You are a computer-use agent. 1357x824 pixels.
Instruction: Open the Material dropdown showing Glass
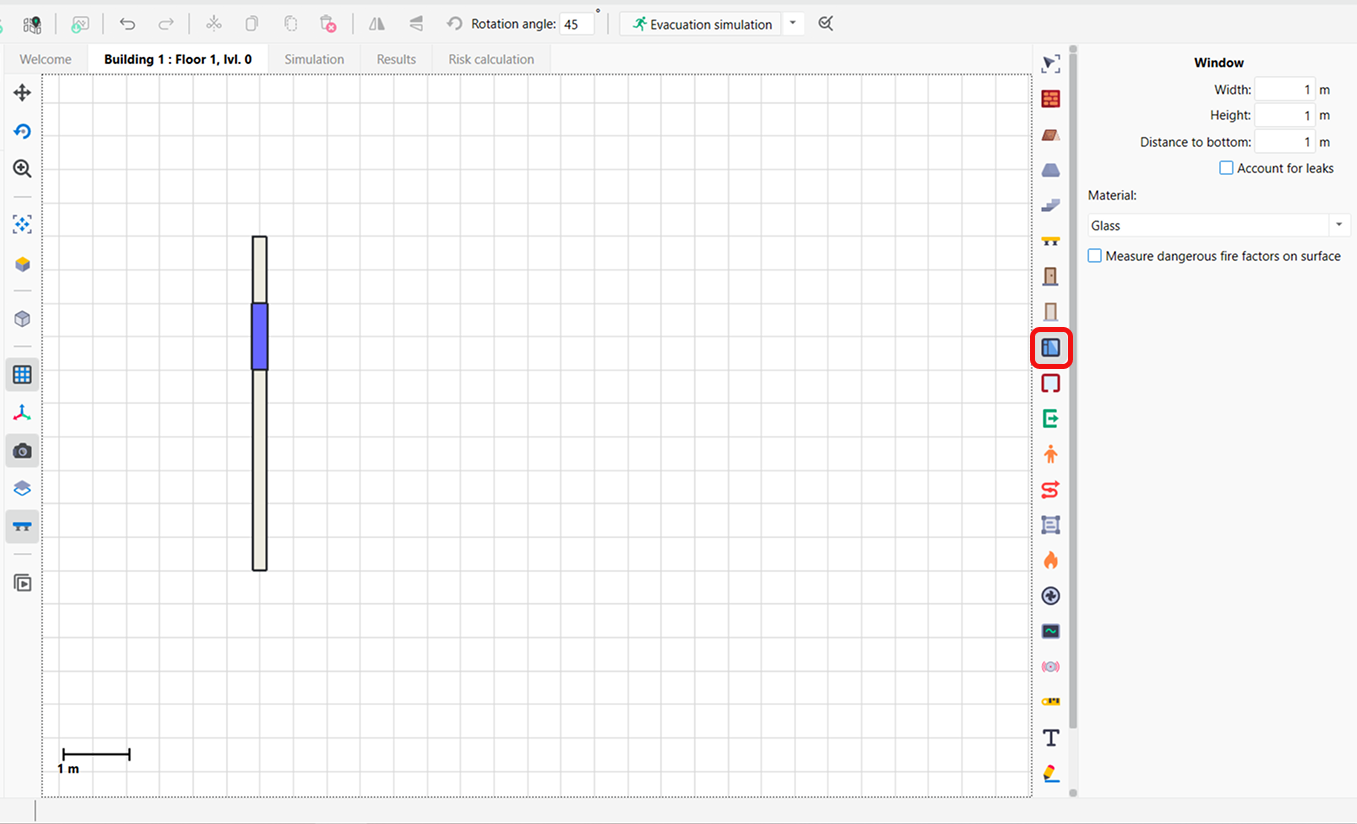[x=1219, y=226]
